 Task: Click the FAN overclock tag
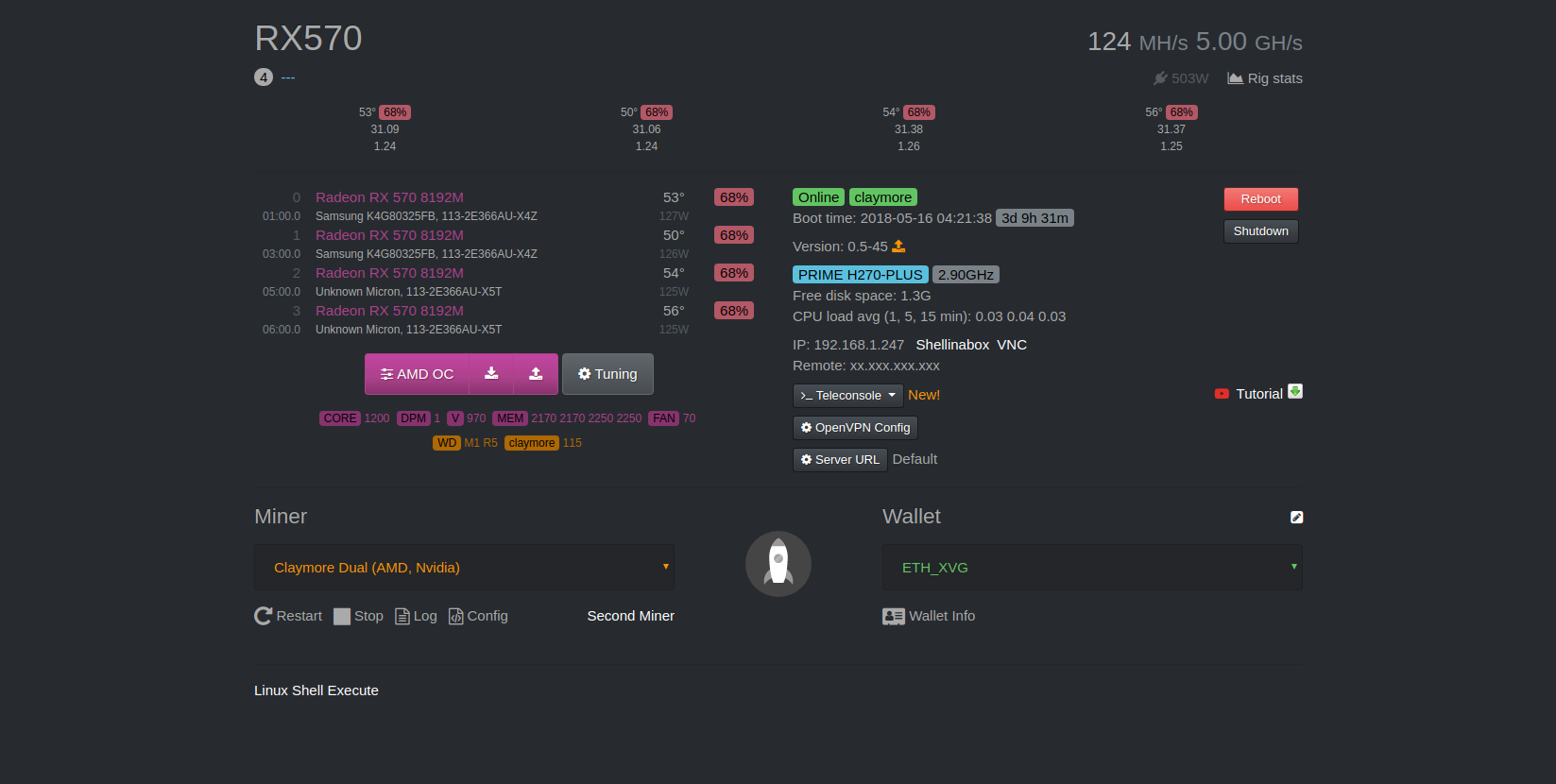tap(664, 418)
